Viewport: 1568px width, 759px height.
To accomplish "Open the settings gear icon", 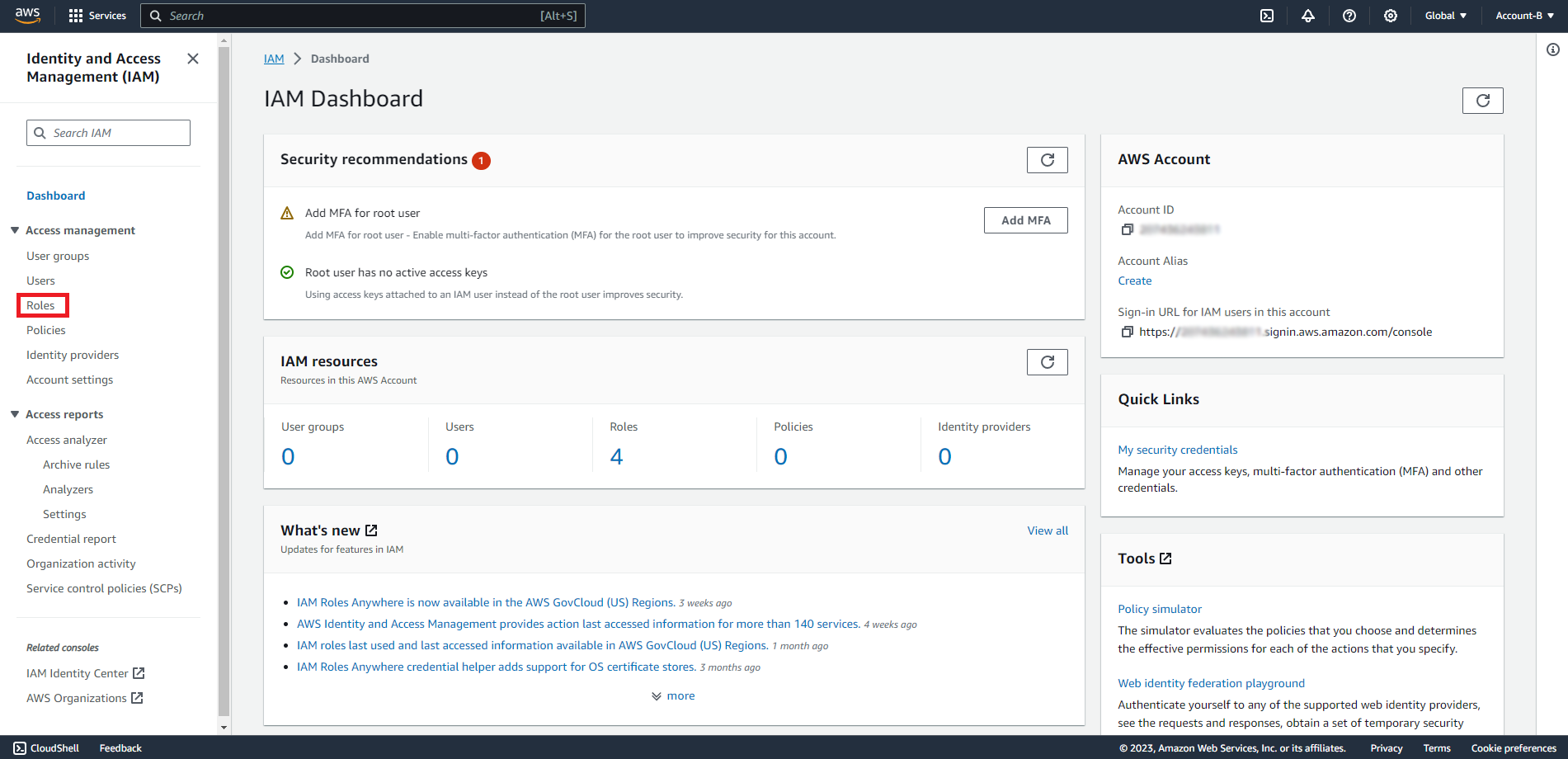I will 1391,16.
